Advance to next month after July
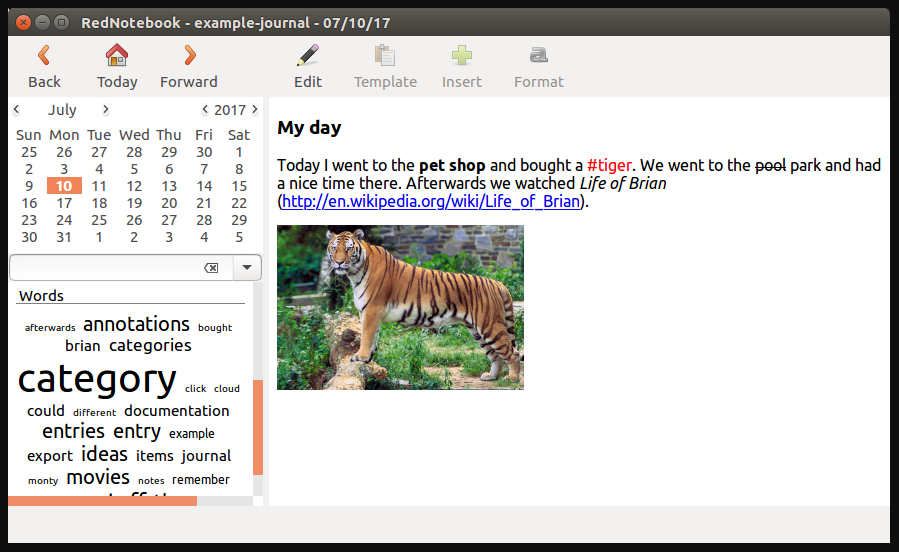 [x=106, y=110]
